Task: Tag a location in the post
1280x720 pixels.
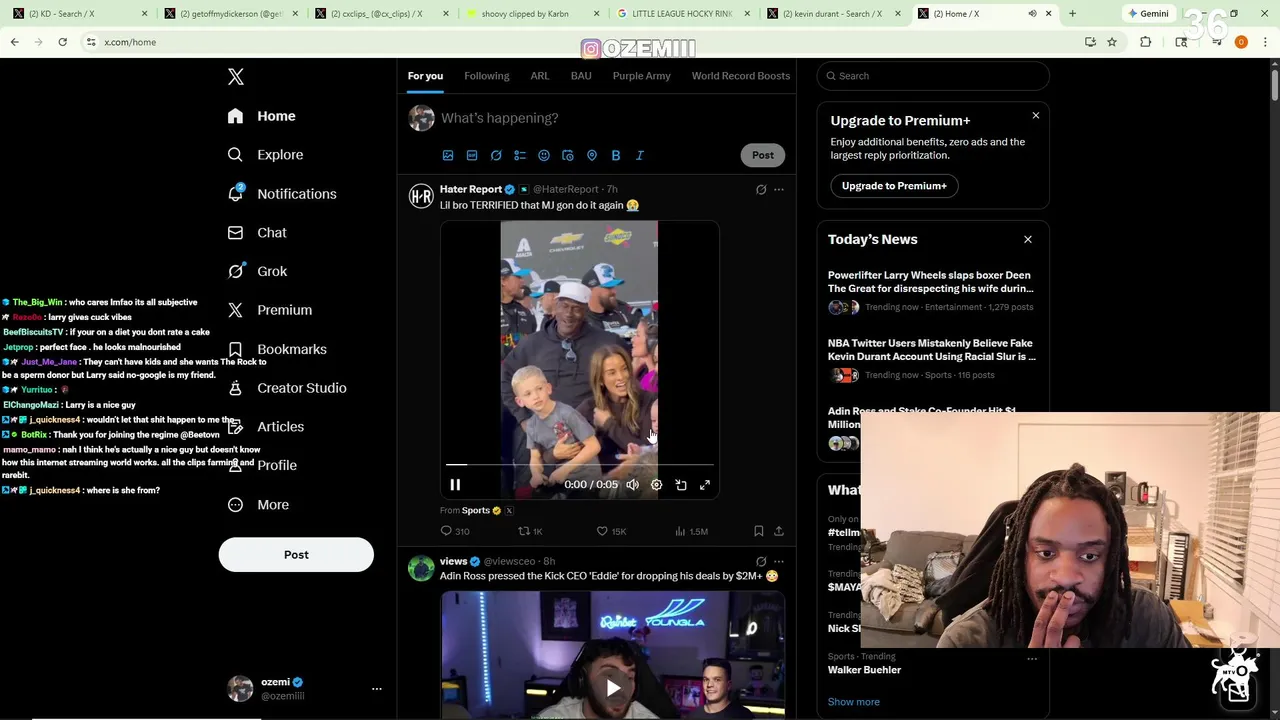Action: [592, 155]
